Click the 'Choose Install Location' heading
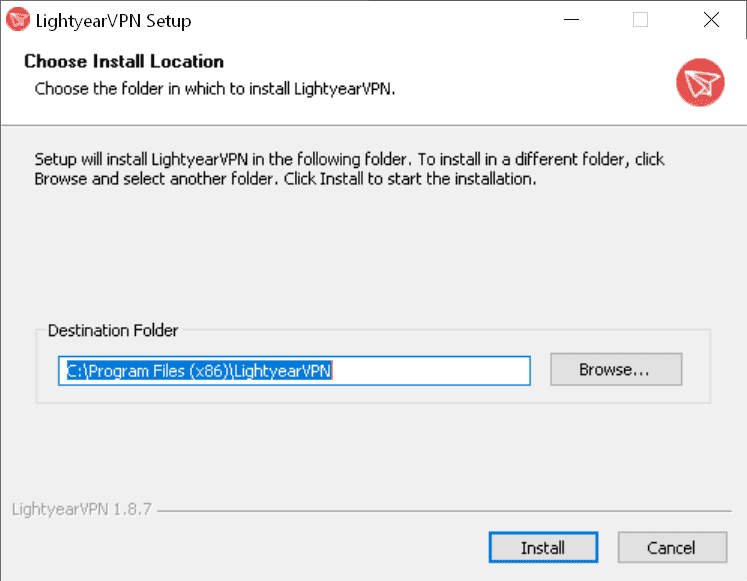The height and width of the screenshot is (581, 747). [124, 61]
